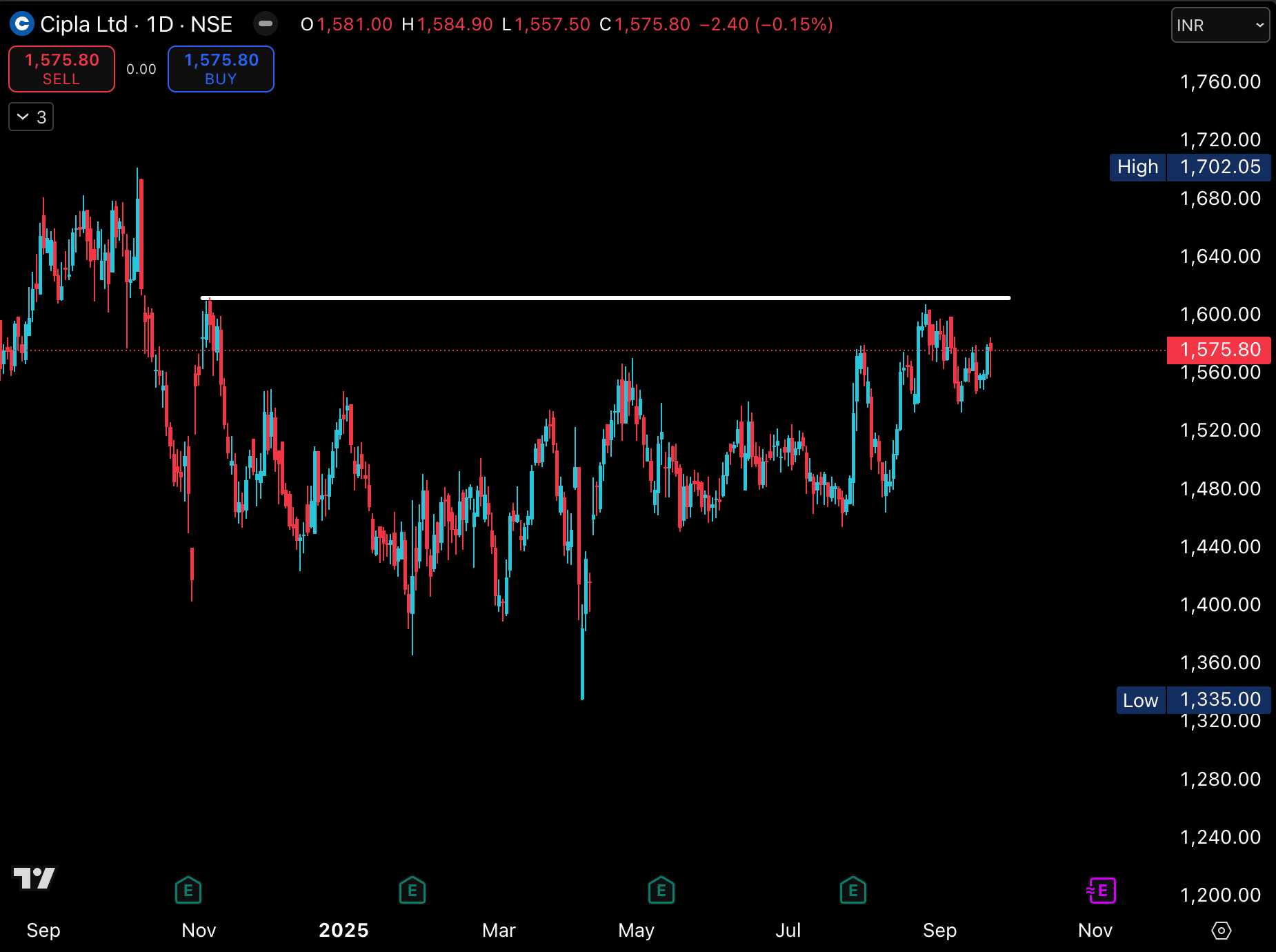Screen dimensions: 1276x952
Task: Click the Cipla Ltd logo icon
Action: click(x=22, y=24)
